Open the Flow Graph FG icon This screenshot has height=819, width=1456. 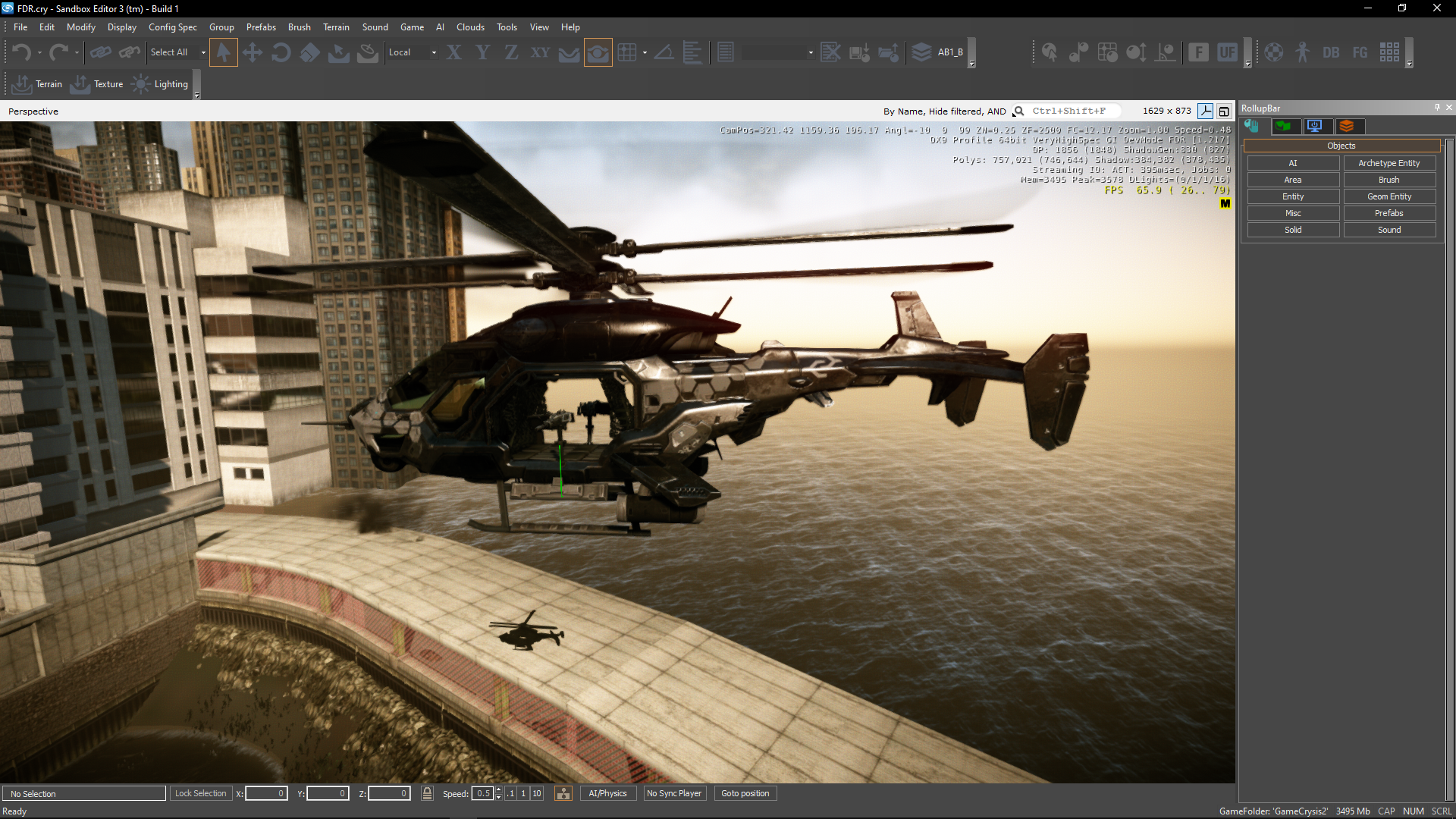pos(1360,52)
